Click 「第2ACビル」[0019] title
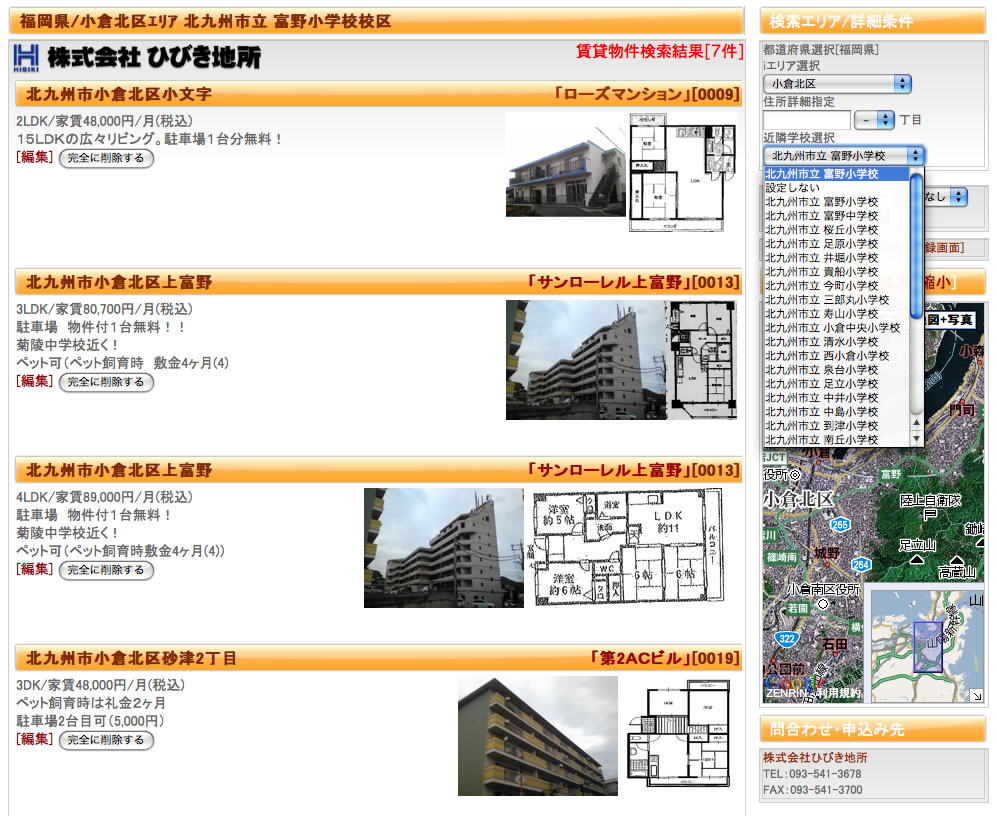 (x=664, y=658)
